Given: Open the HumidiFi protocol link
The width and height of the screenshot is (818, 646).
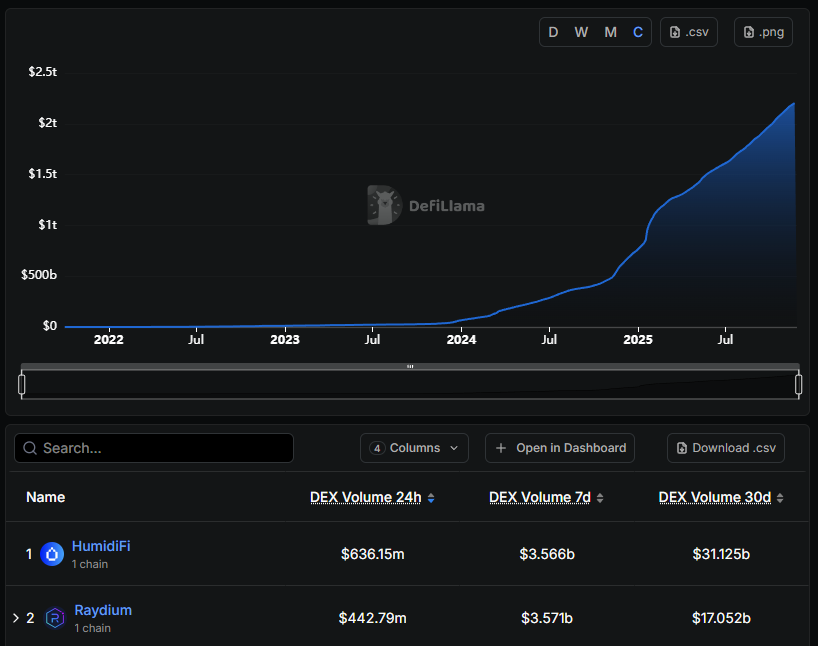Looking at the screenshot, I should point(101,546).
